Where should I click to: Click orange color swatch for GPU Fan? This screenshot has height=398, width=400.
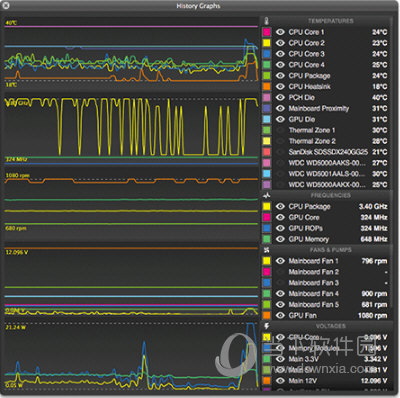pyautogui.click(x=267, y=315)
